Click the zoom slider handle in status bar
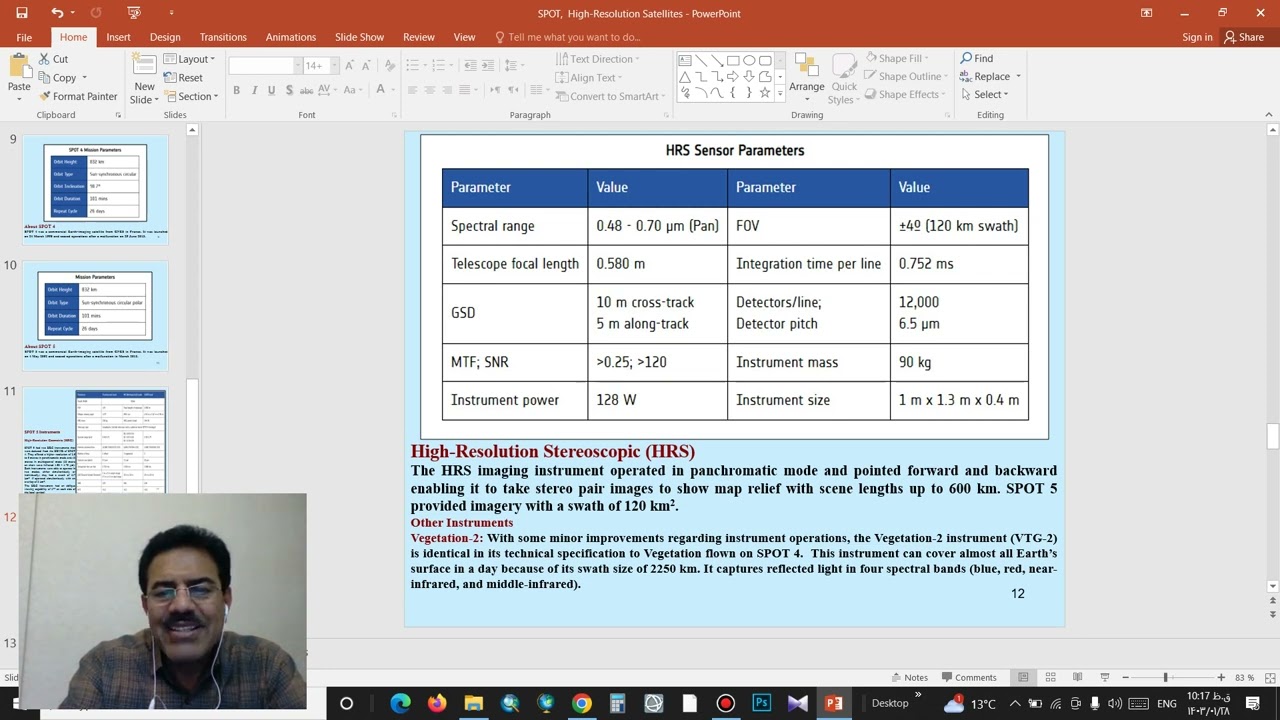 [1165, 677]
